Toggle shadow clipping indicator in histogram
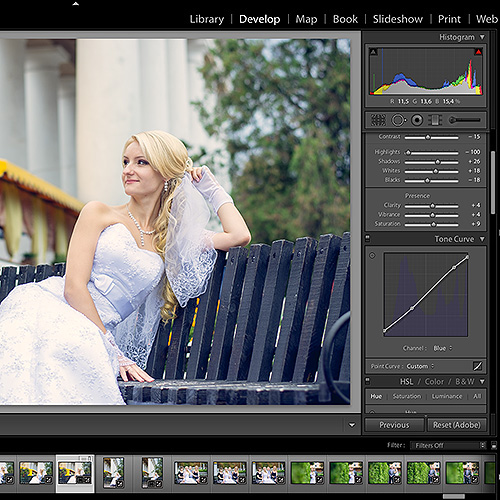This screenshot has height=500, width=500. [373, 52]
